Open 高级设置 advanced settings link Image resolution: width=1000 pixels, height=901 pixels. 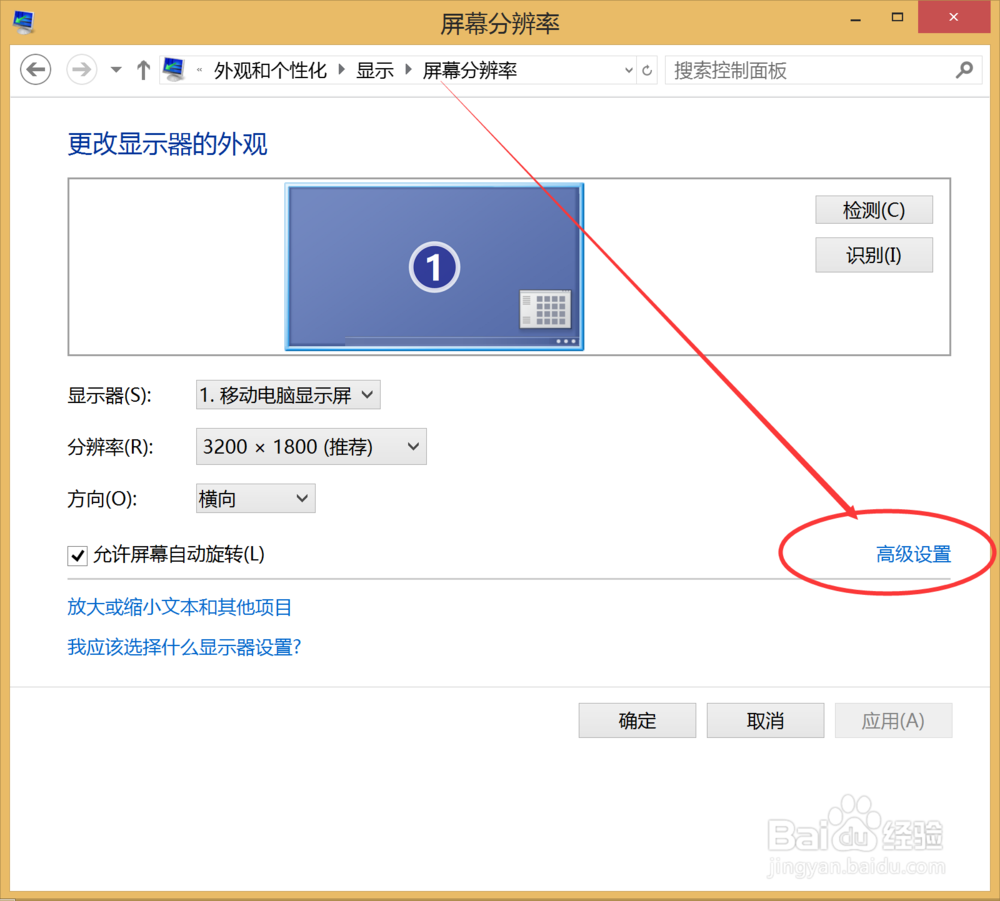coord(913,554)
